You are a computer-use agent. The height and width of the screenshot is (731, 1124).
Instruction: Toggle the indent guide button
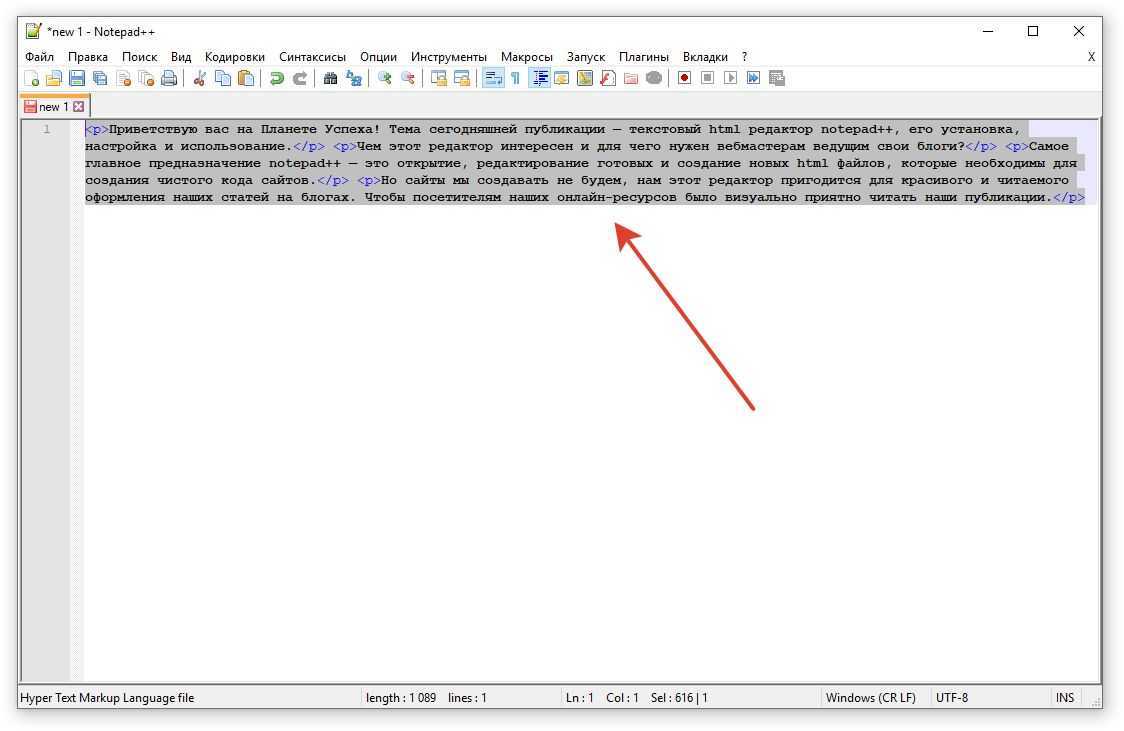540,78
